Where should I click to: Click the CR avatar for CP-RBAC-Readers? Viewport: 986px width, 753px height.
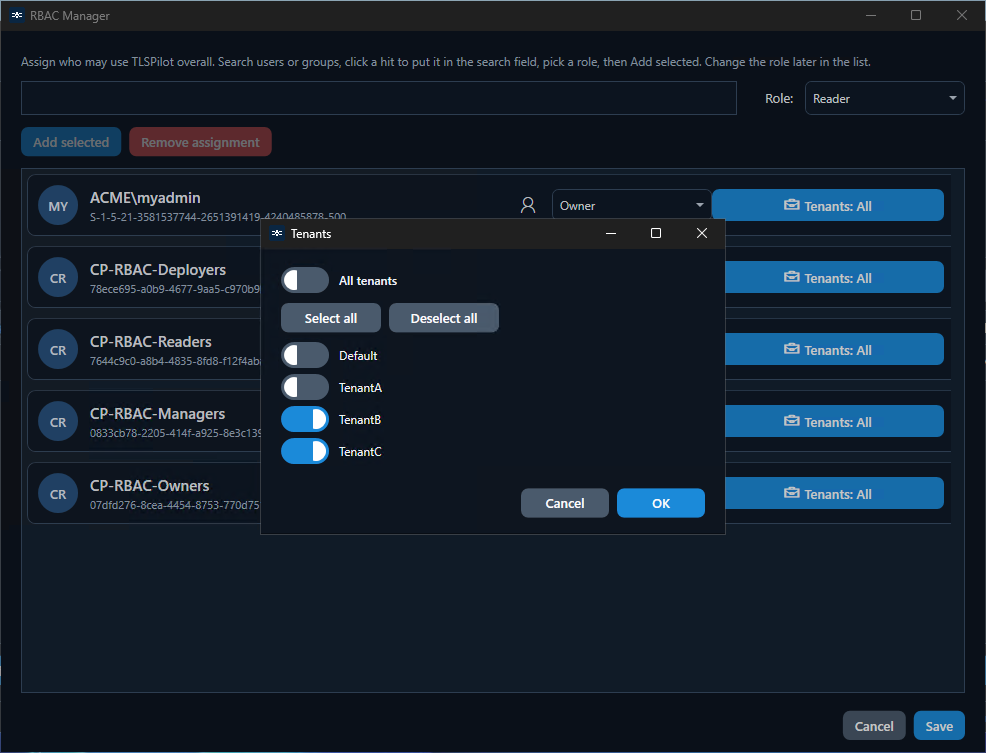point(58,350)
